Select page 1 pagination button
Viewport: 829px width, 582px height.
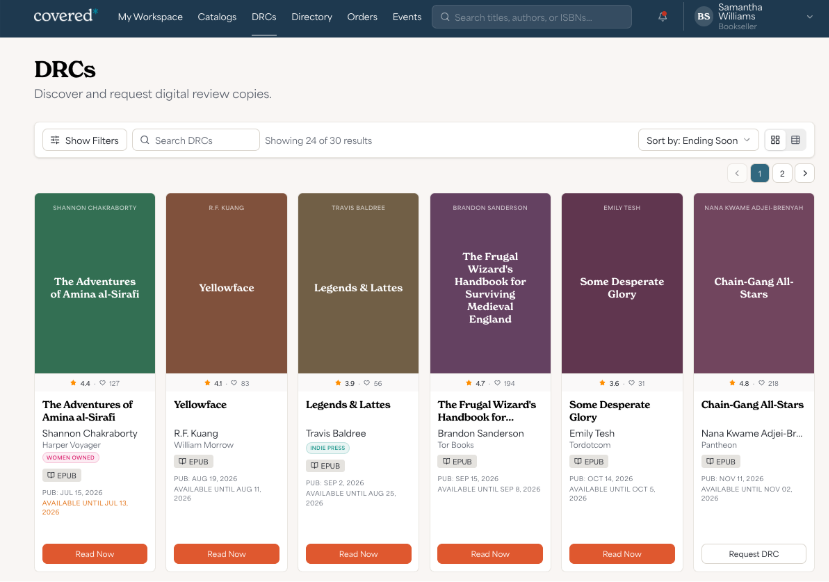[x=760, y=173]
